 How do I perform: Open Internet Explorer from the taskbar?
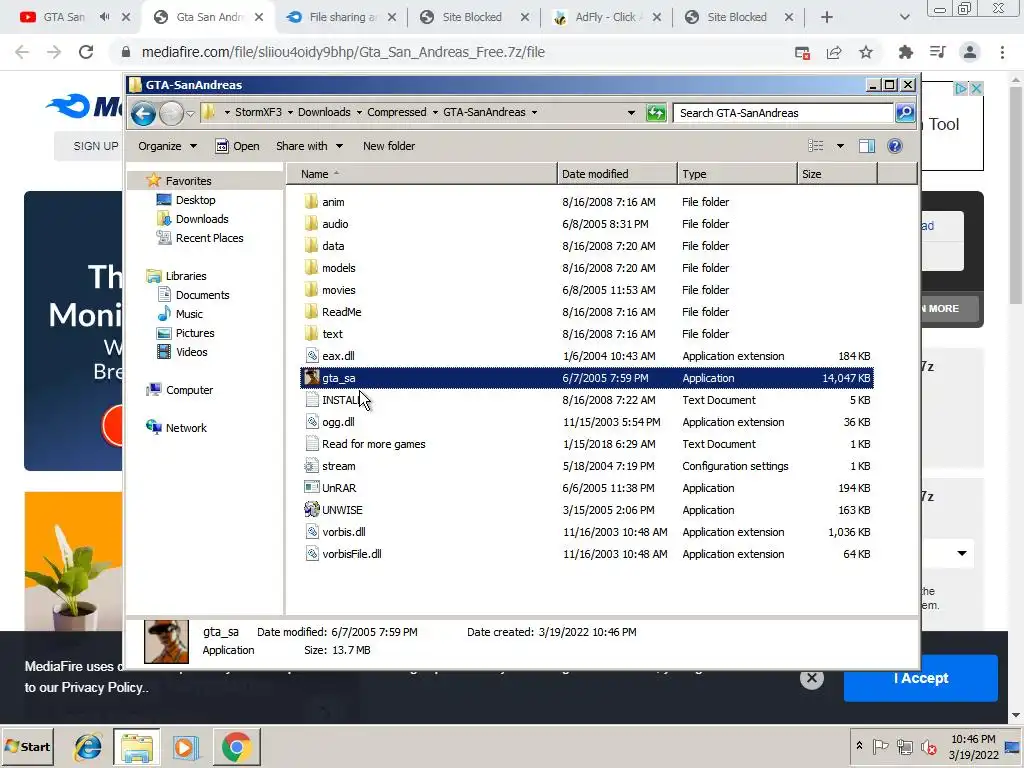point(88,747)
